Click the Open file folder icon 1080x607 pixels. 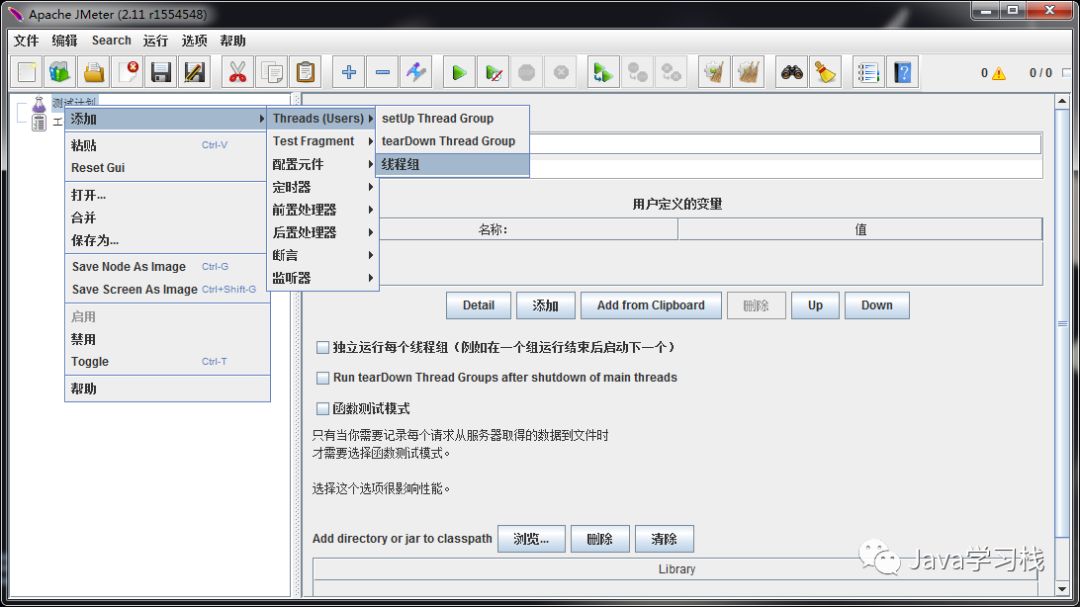(x=94, y=72)
